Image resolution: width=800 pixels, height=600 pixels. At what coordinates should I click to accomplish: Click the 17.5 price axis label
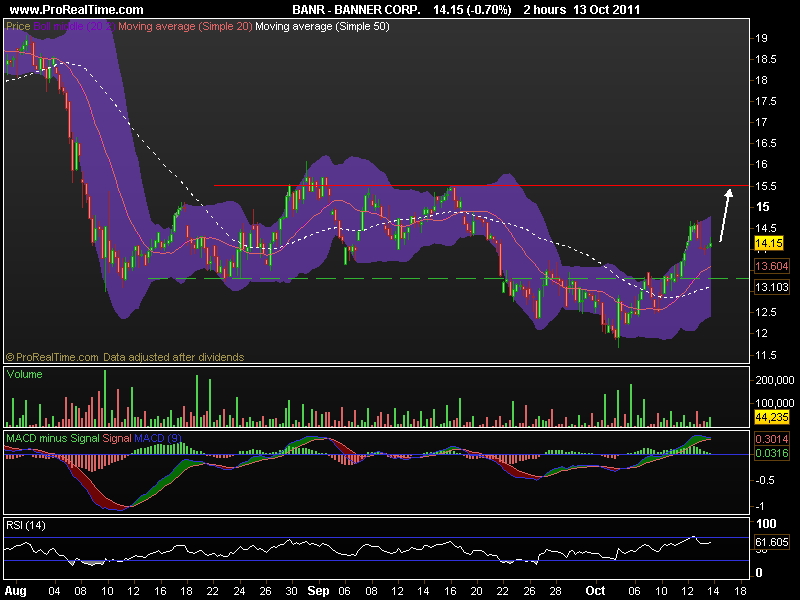765,101
